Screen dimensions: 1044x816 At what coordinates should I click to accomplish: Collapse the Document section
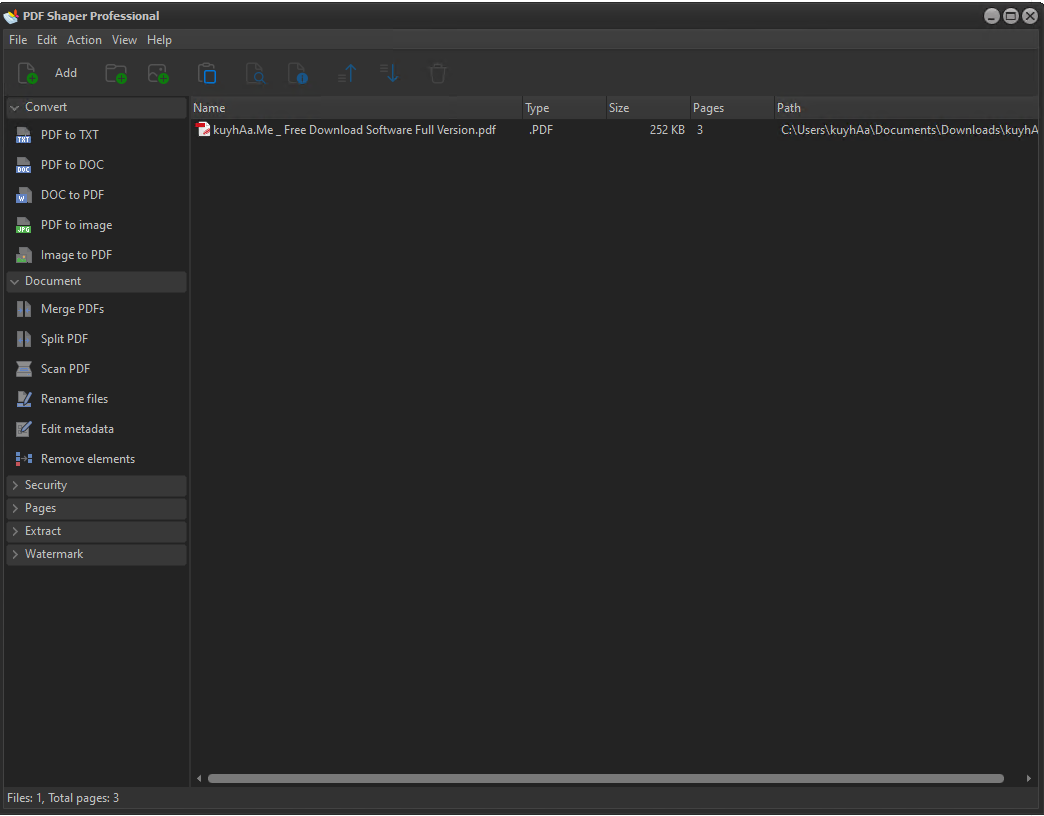click(15, 282)
